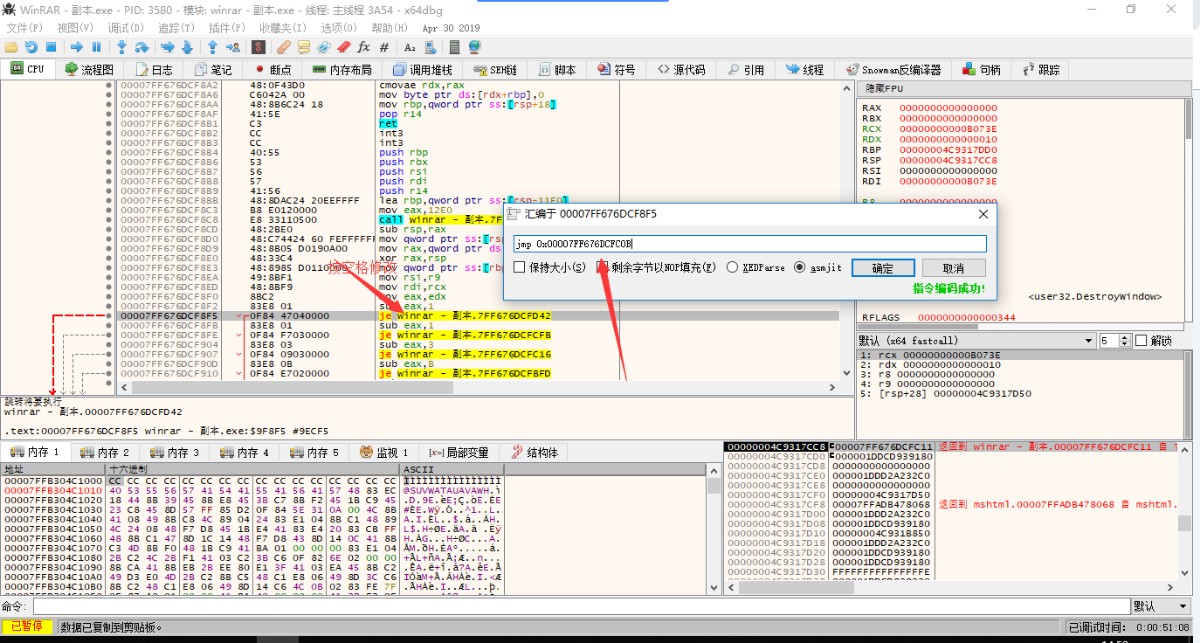The image size is (1200, 643).
Task: Switch to the 流程图 tab
Action: pyautogui.click(x=89, y=70)
